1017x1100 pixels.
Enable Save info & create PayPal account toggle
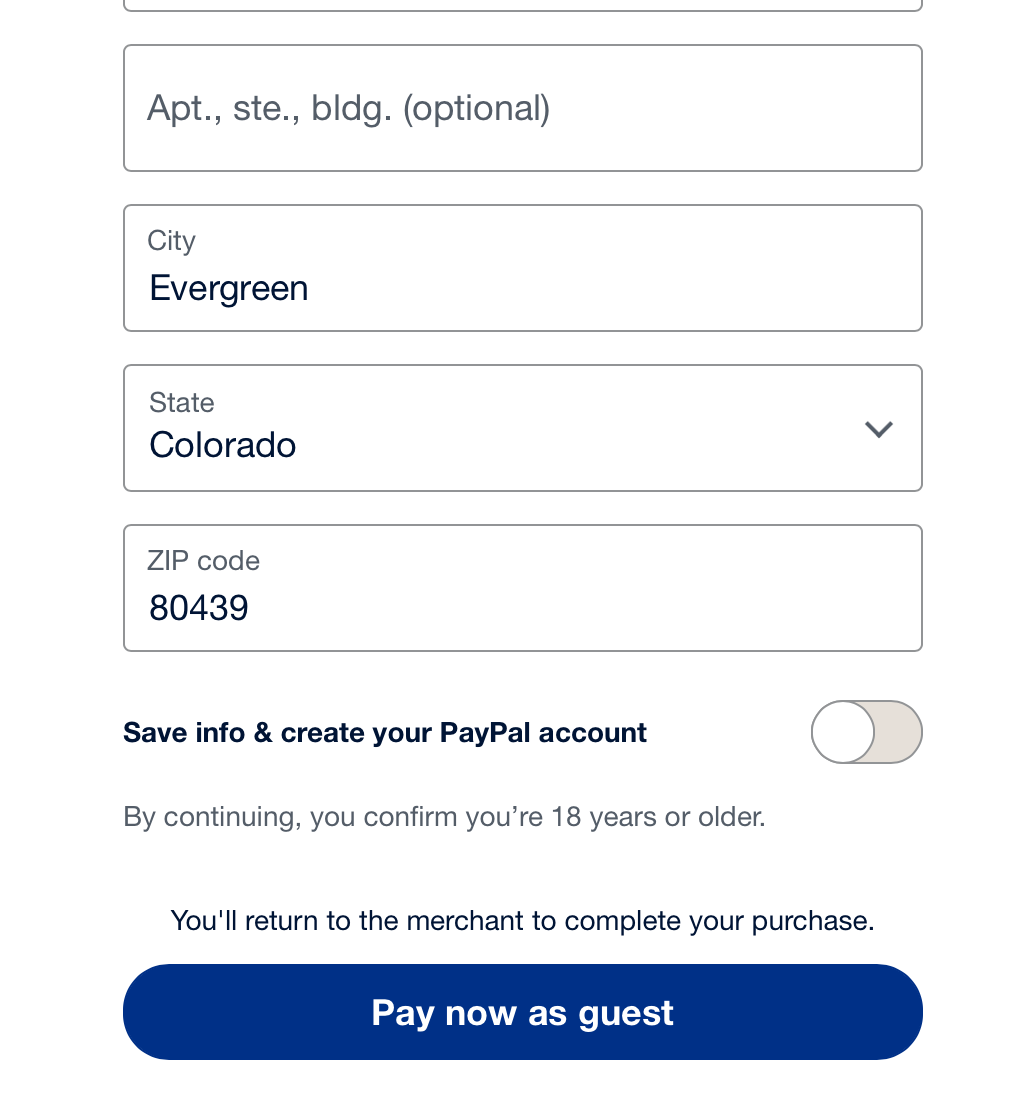pyautogui.click(x=866, y=732)
